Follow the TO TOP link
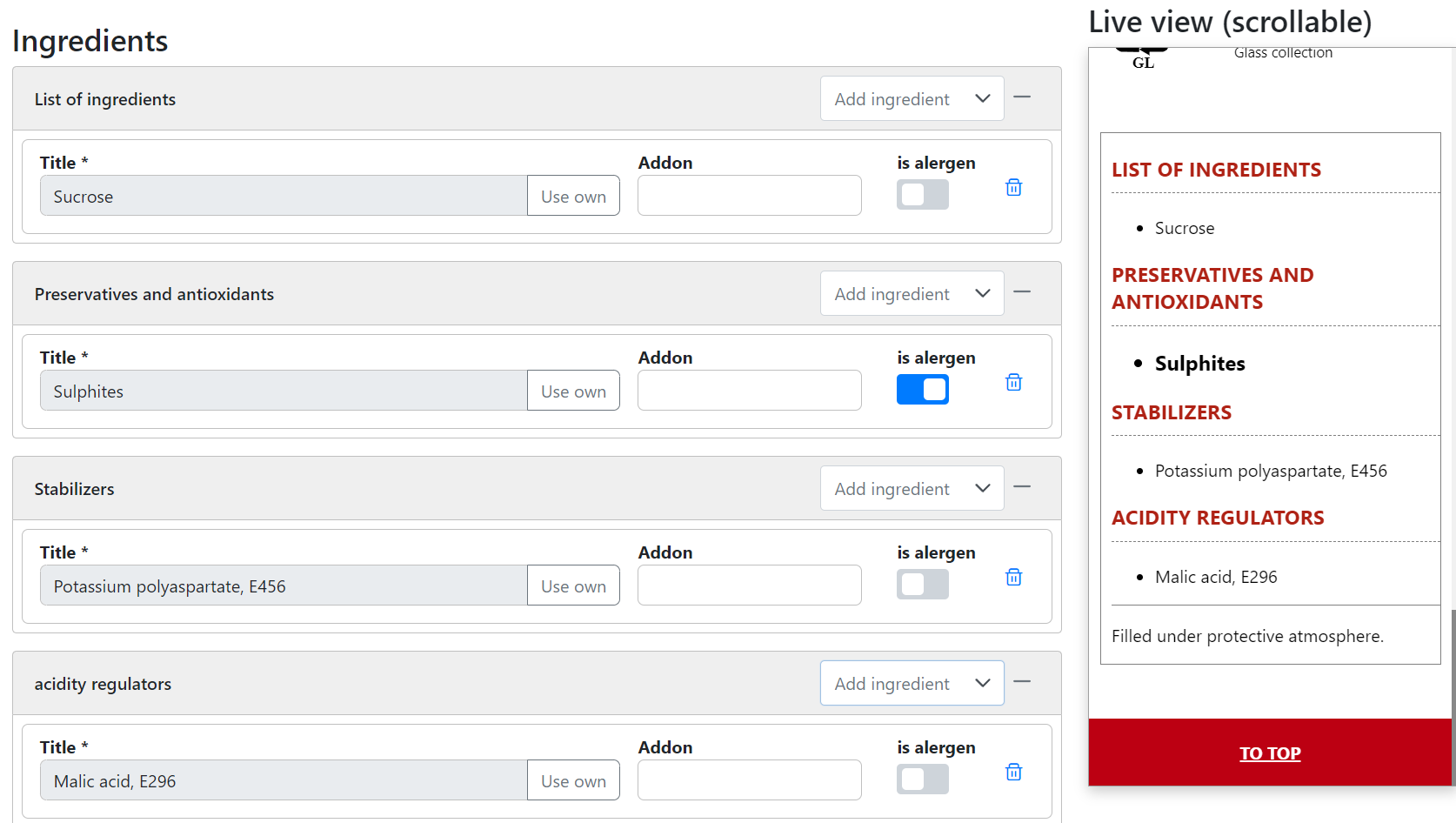1456x823 pixels. [1269, 753]
